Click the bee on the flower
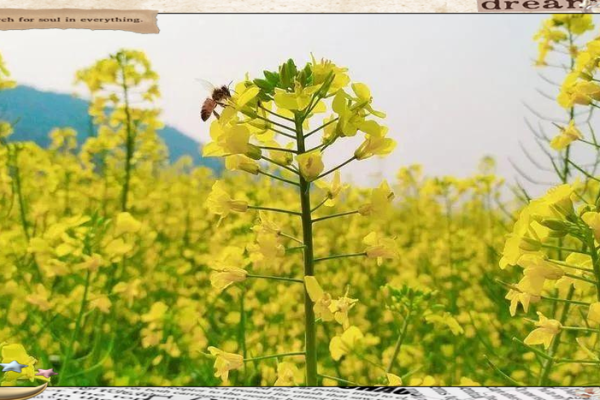The image size is (600, 400). tap(214, 101)
